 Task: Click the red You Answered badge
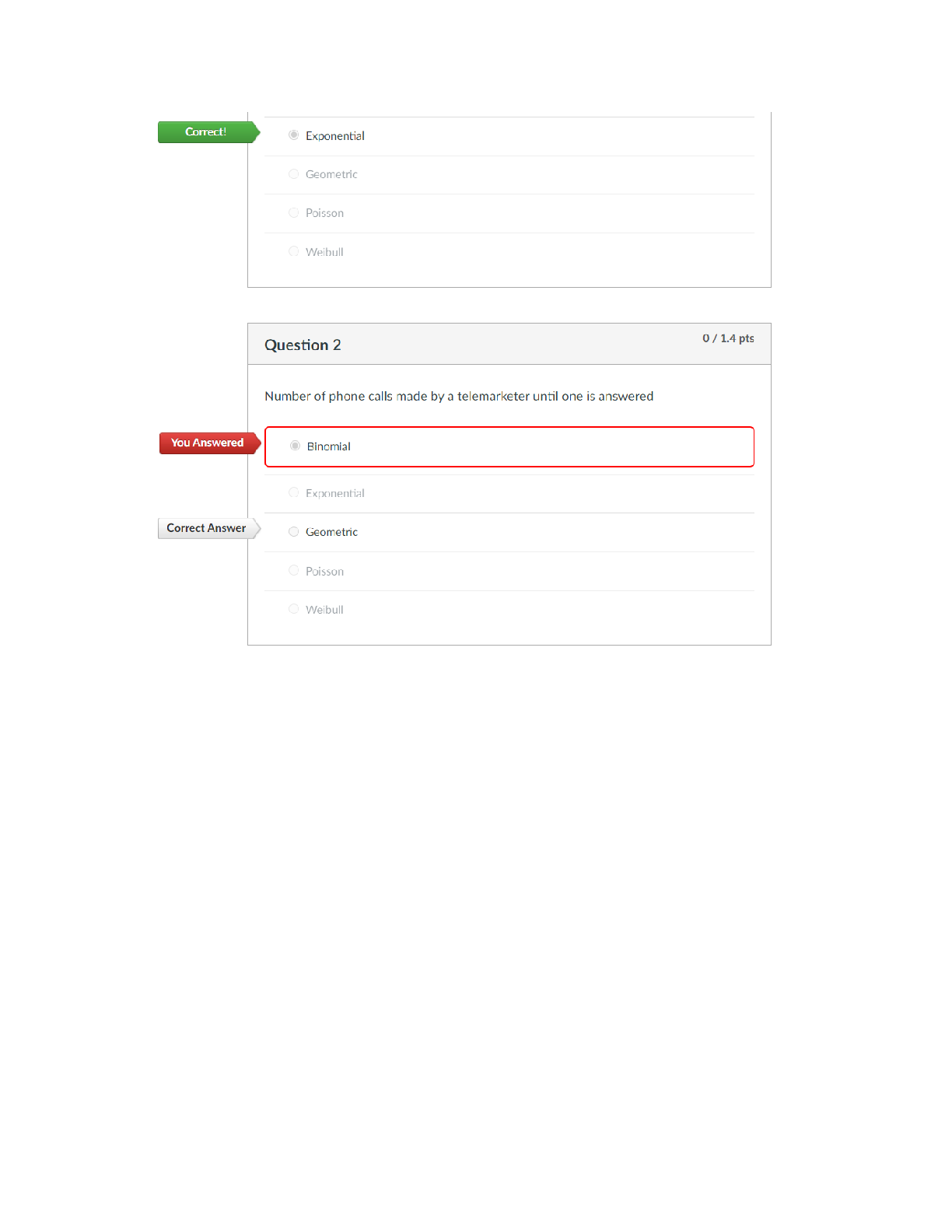tap(207, 443)
